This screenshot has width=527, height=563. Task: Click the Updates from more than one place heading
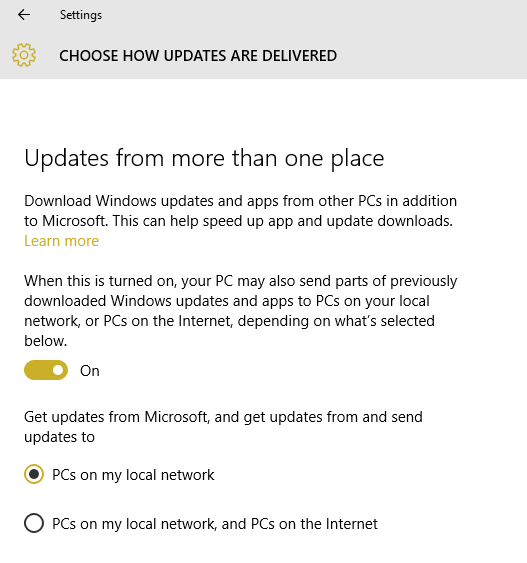204,158
